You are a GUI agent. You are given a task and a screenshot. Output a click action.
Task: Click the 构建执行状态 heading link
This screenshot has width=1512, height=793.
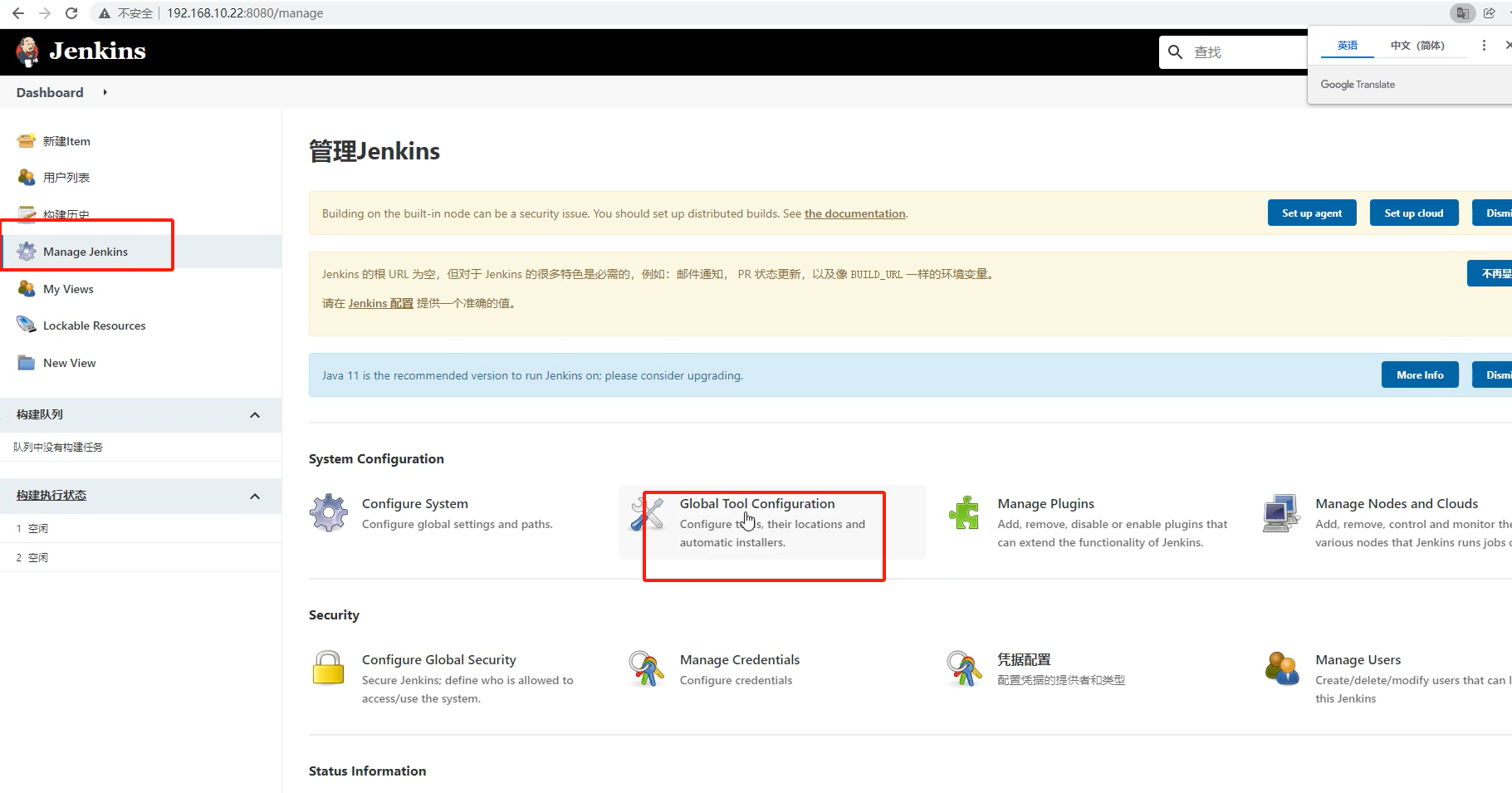tap(51, 495)
